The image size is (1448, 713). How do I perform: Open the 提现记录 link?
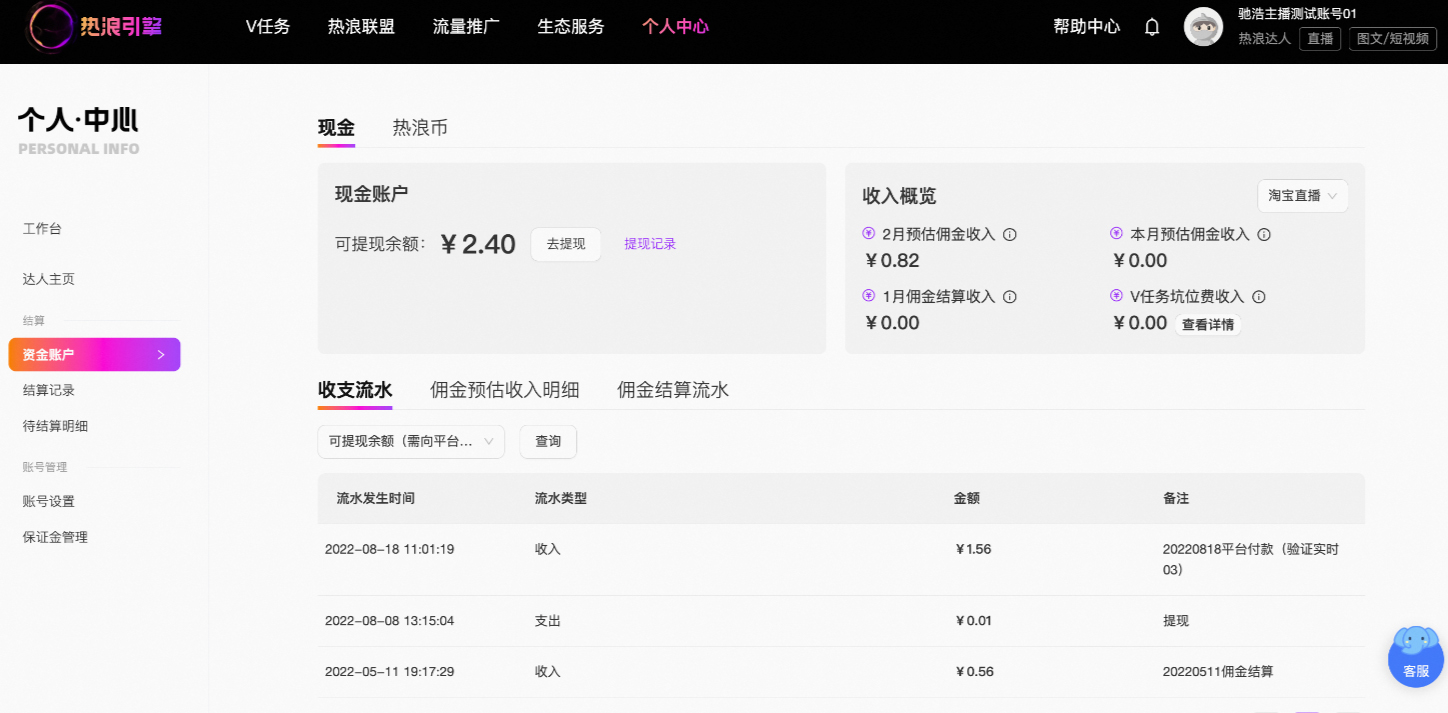pos(649,244)
